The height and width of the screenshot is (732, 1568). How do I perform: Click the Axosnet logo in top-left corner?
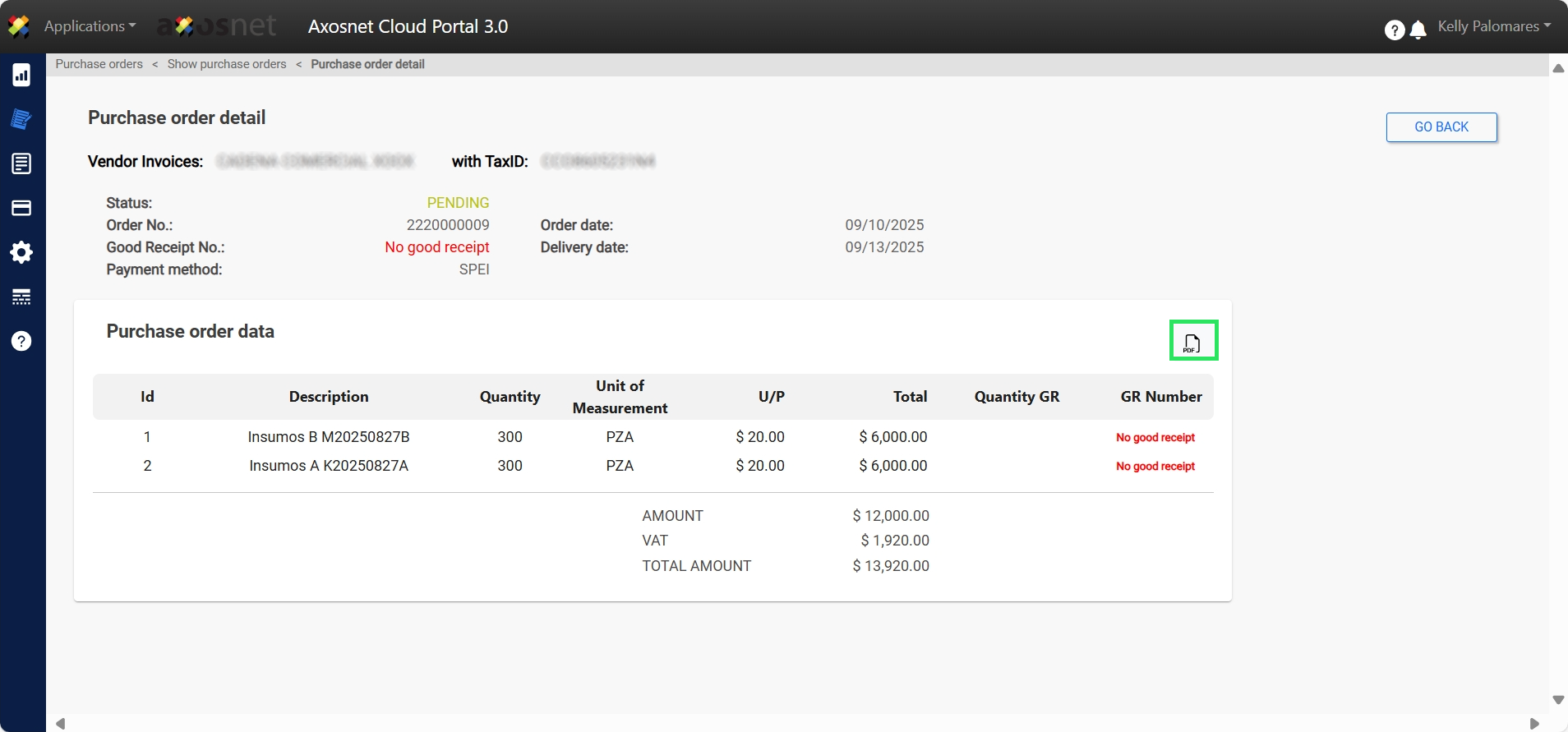pyautogui.click(x=19, y=26)
